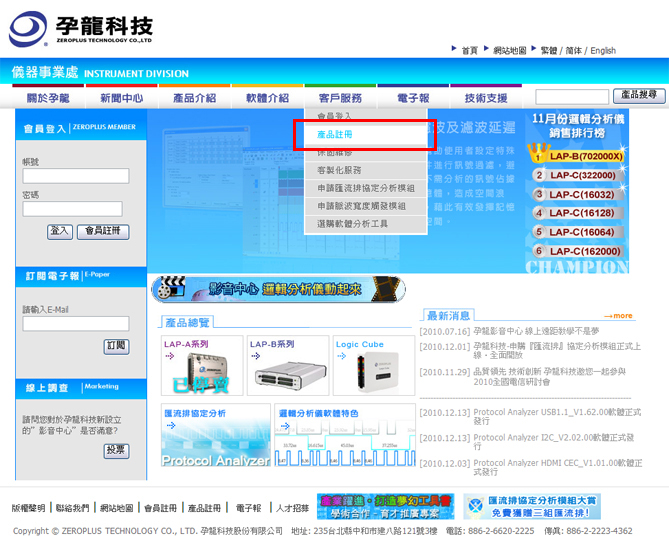Select 申請匯流排協定分析模組 menu entry
The height and width of the screenshot is (547, 669).
(366, 188)
